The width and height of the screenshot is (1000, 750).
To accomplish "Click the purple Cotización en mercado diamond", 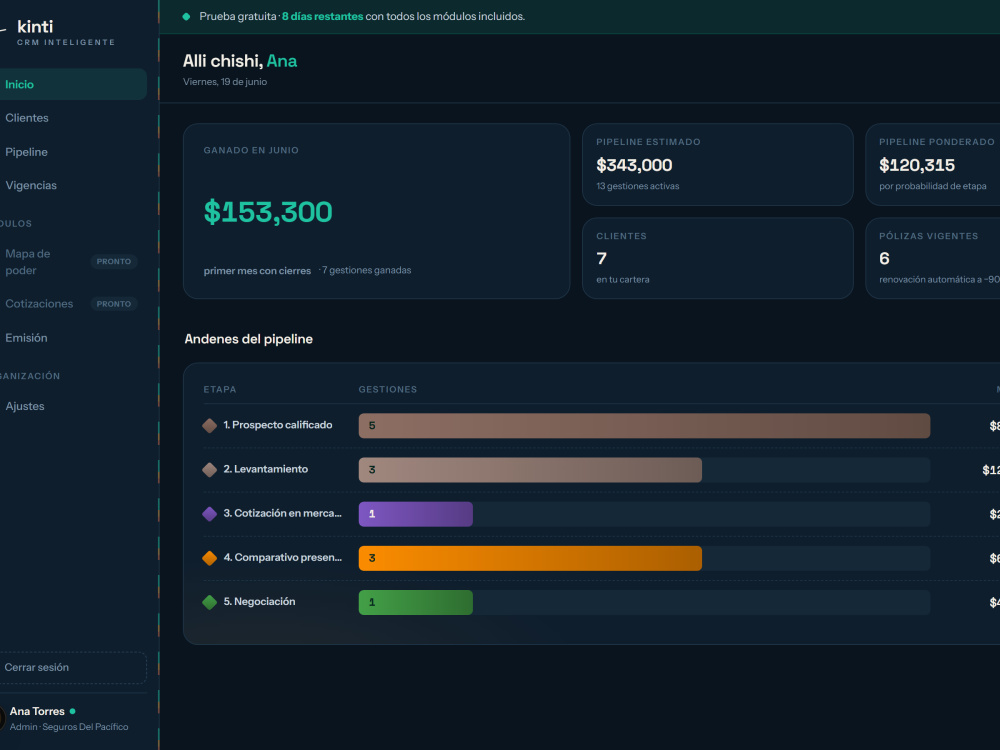I will coord(209,514).
